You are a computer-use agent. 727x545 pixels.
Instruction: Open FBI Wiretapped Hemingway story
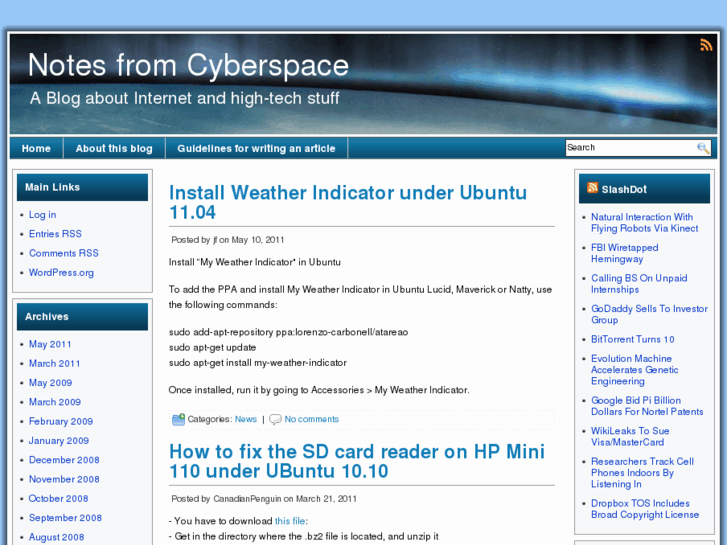(625, 253)
